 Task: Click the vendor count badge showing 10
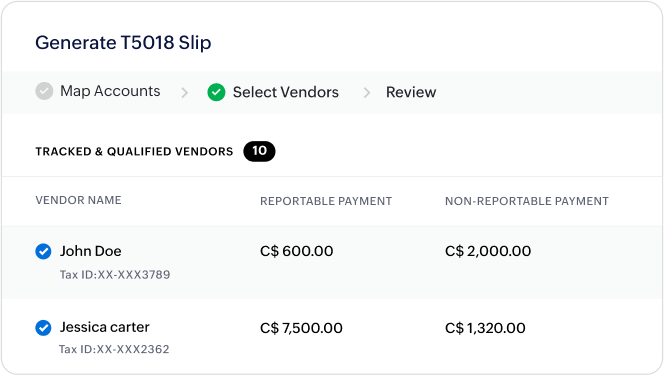point(259,151)
